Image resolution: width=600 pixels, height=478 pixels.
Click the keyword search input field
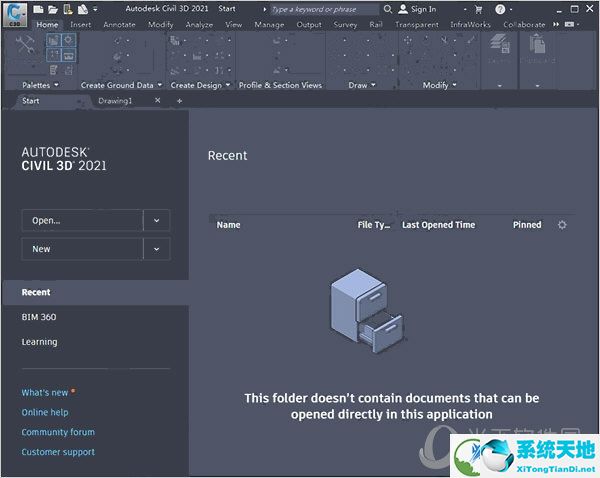pyautogui.click(x=324, y=9)
